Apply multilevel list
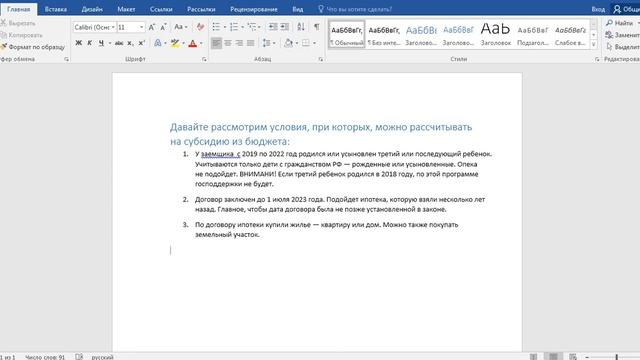 click(x=252, y=27)
